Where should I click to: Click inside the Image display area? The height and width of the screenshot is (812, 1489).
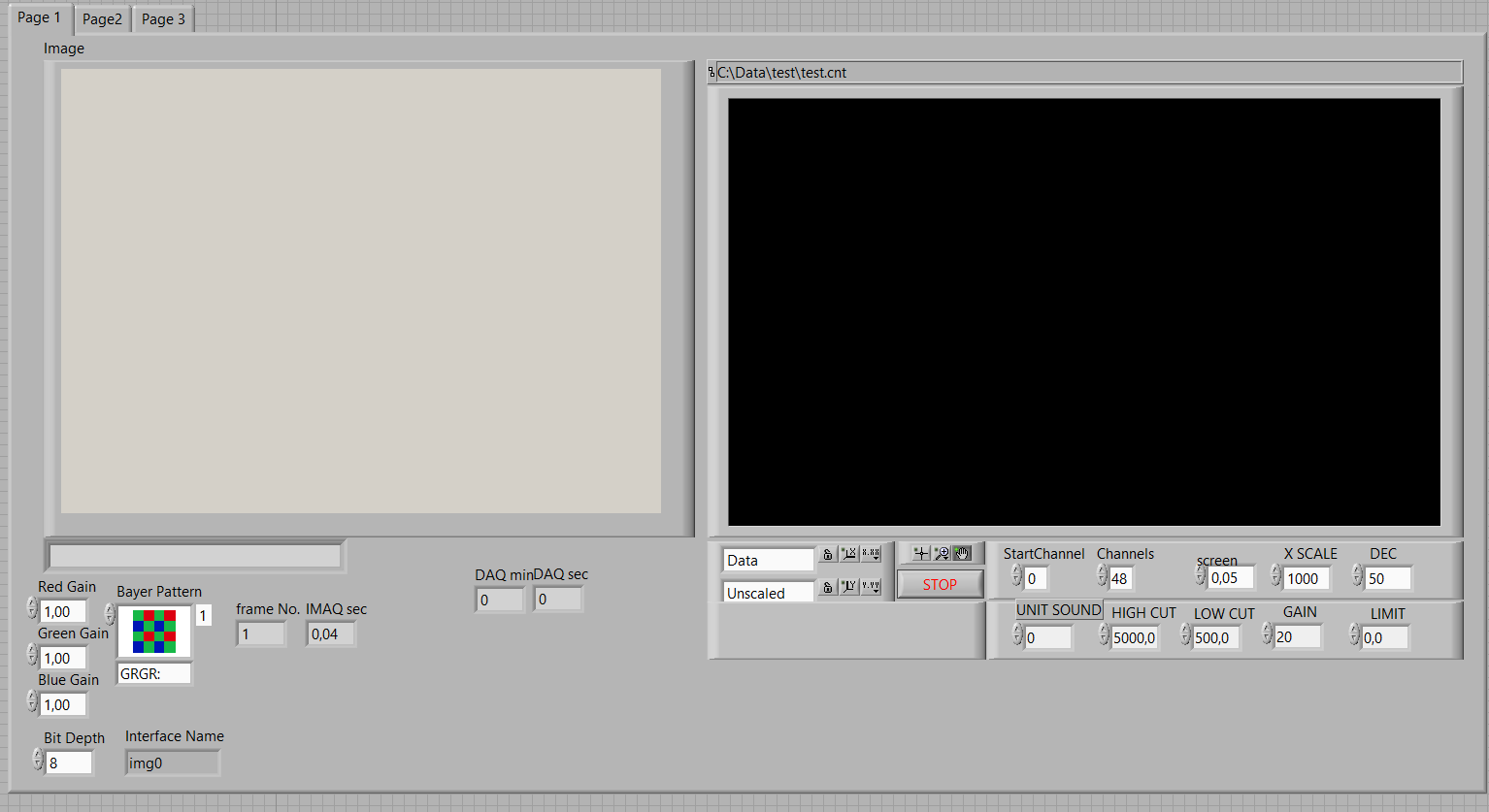click(361, 290)
